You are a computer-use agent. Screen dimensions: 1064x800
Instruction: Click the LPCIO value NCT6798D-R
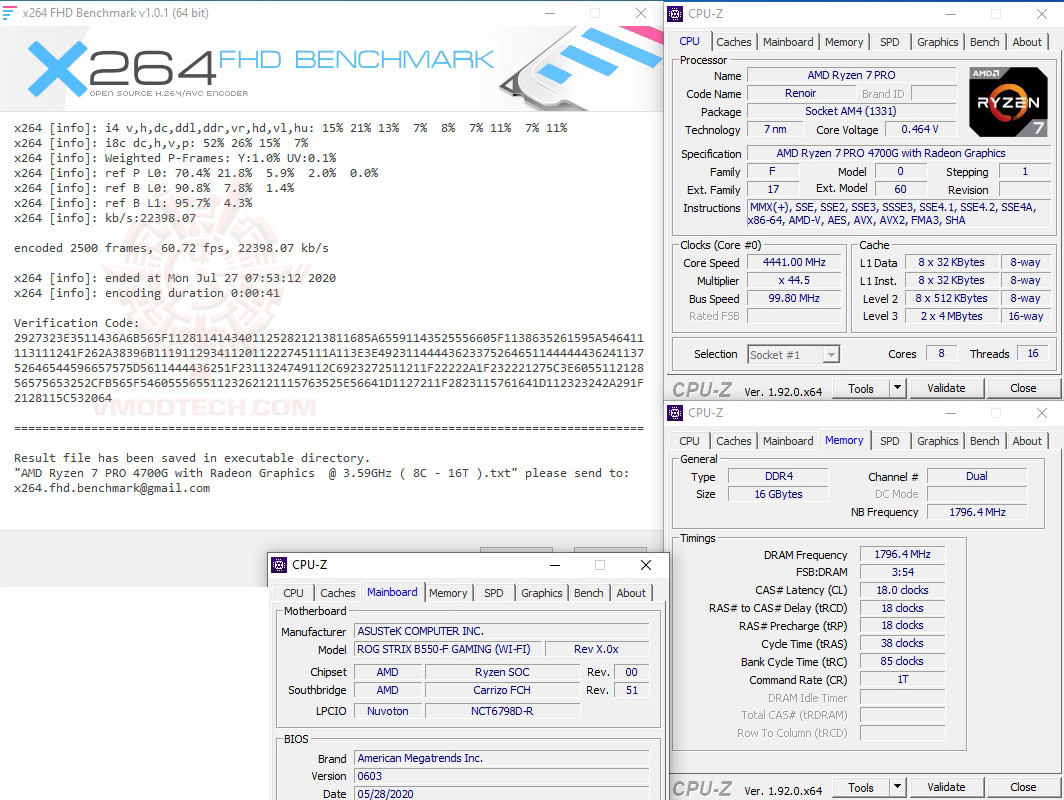[502, 711]
